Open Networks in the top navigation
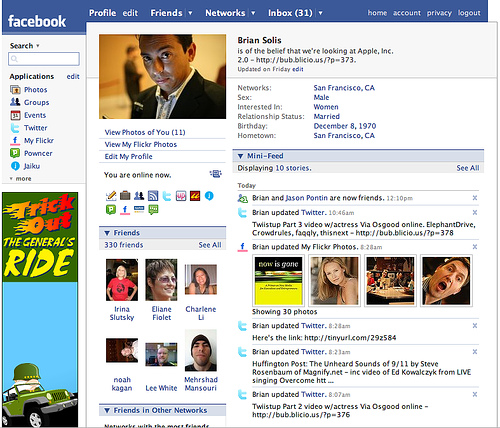 [x=225, y=13]
